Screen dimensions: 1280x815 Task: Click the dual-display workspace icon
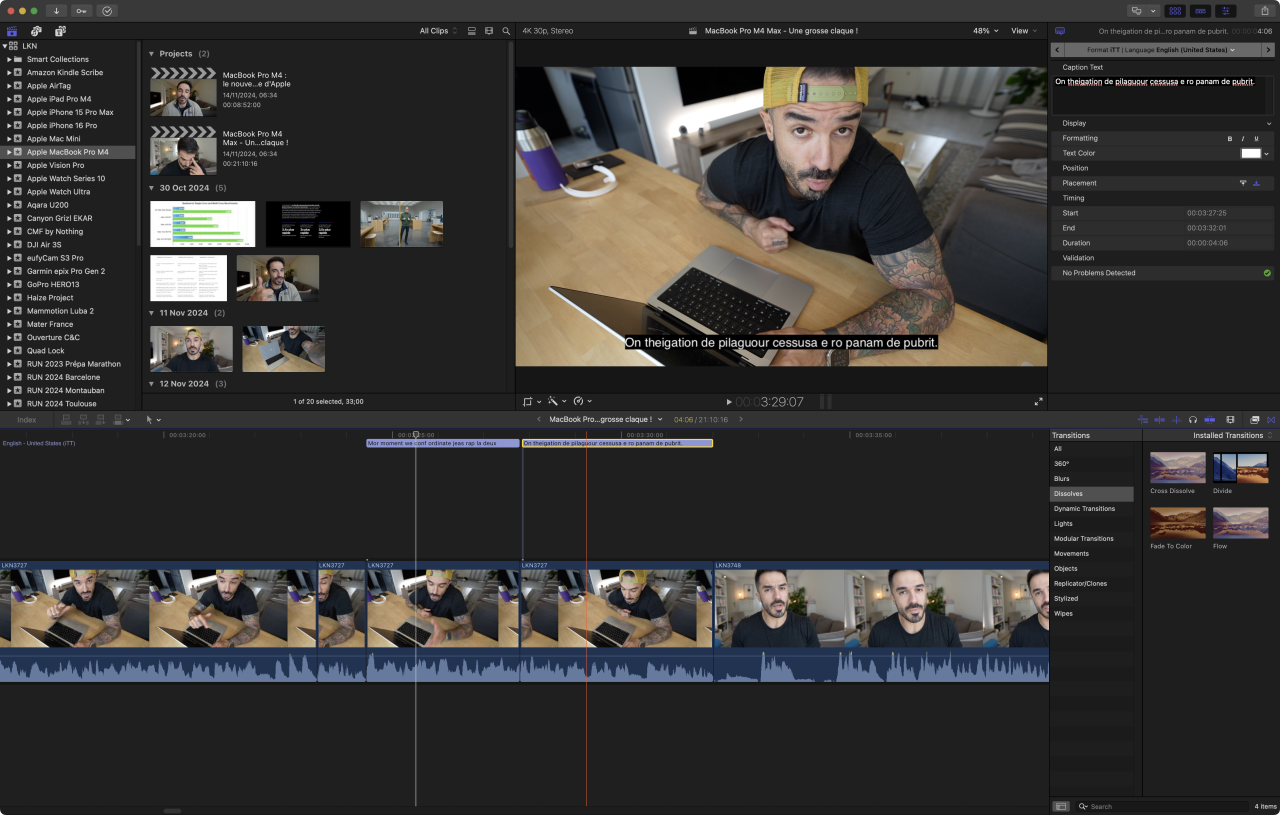[x=1136, y=10]
